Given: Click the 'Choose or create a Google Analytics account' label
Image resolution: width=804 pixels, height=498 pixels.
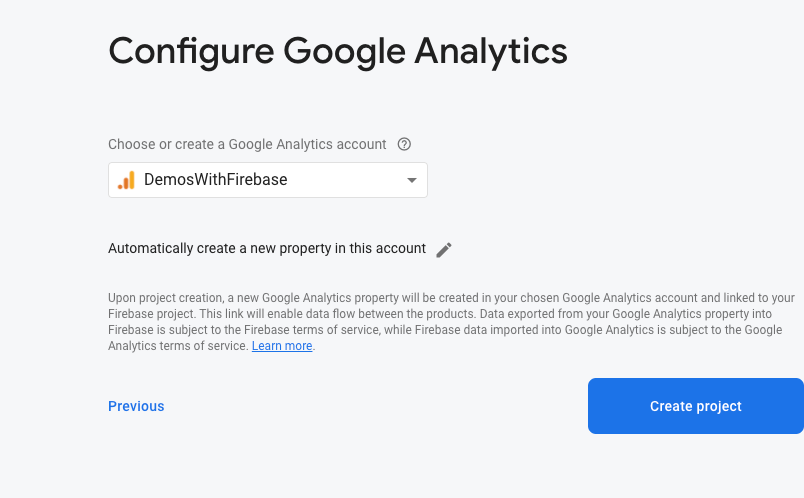Looking at the screenshot, I should coord(247,144).
